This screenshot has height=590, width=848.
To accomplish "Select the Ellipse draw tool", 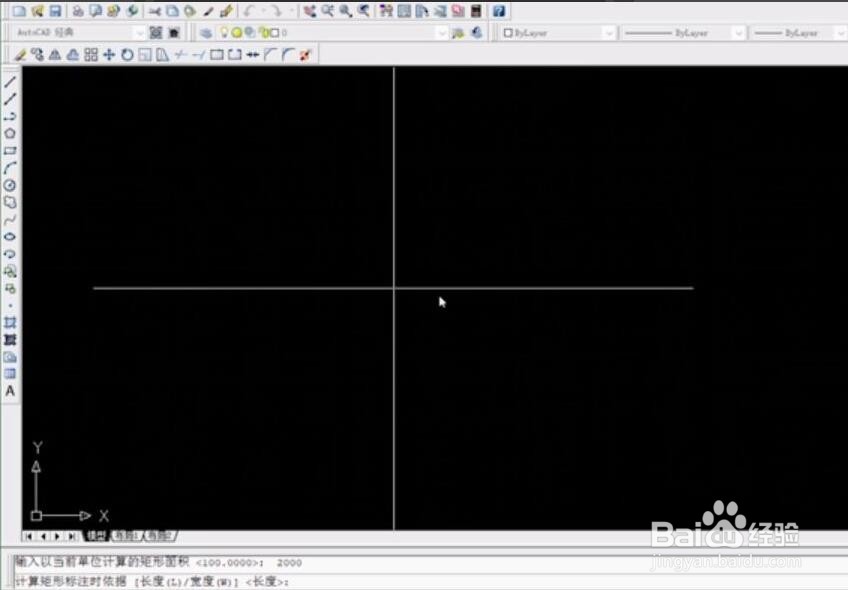I will pos(10,237).
